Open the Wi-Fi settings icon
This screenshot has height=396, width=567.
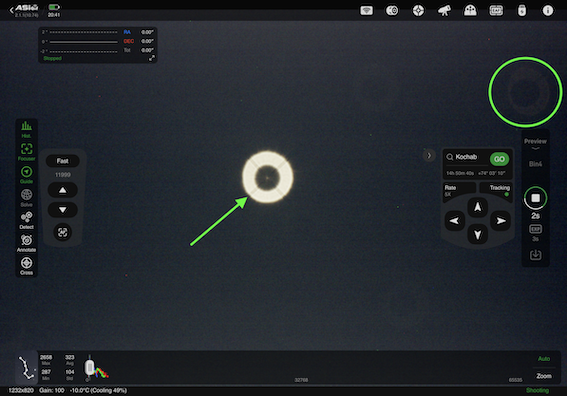pyautogui.click(x=366, y=10)
